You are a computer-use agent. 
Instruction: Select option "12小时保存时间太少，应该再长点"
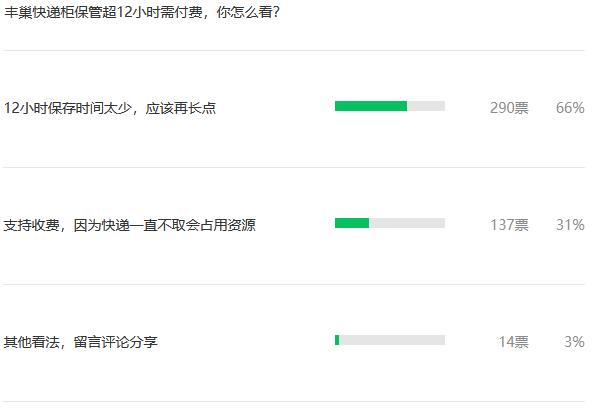(x=110, y=107)
